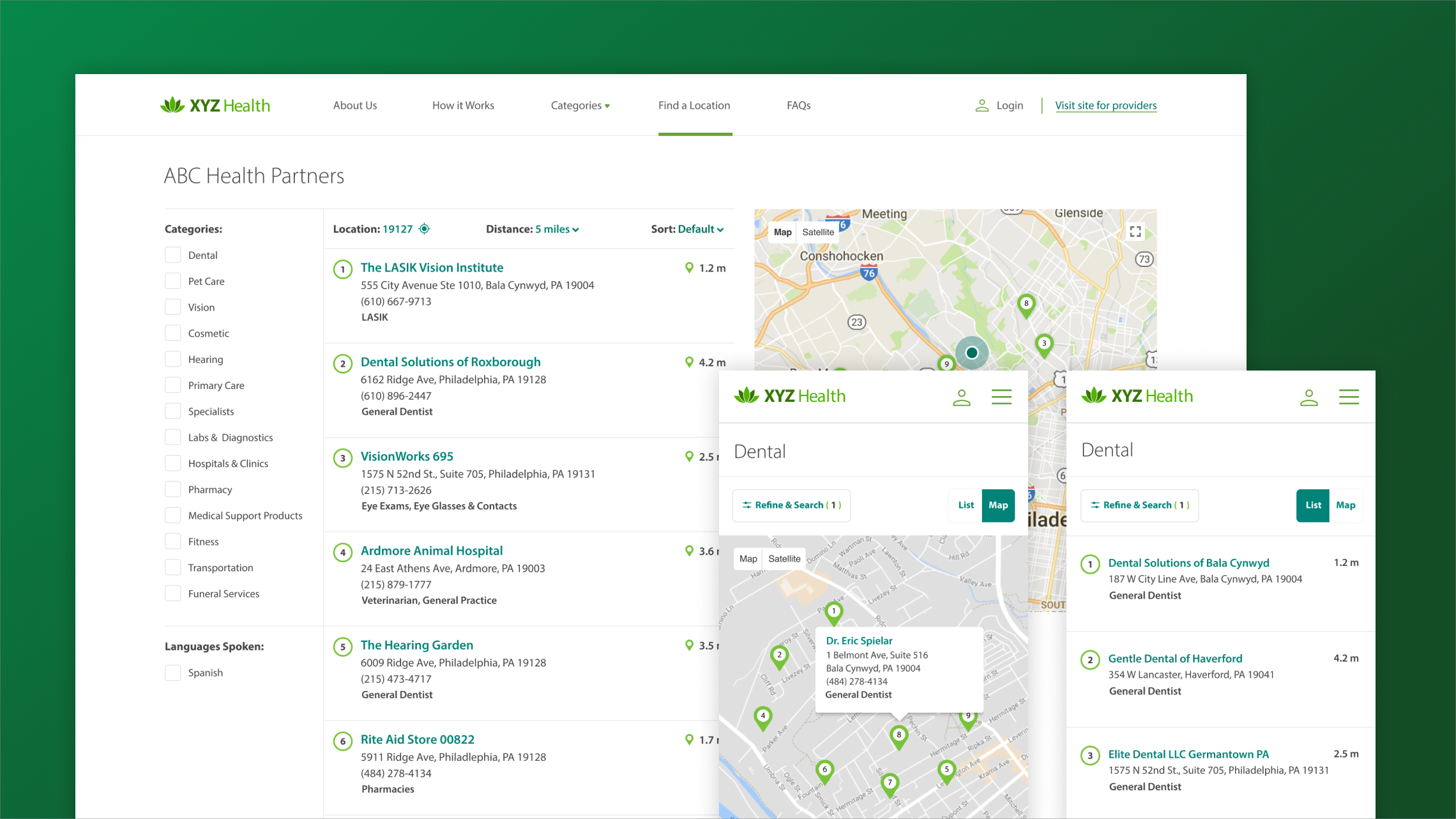Click the XYZ Health lotus logo in the header
1456x819 pixels.
[172, 105]
